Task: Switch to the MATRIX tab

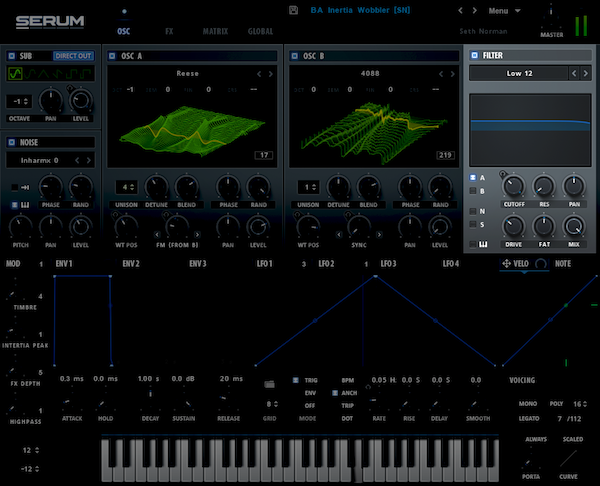Action: [x=215, y=31]
